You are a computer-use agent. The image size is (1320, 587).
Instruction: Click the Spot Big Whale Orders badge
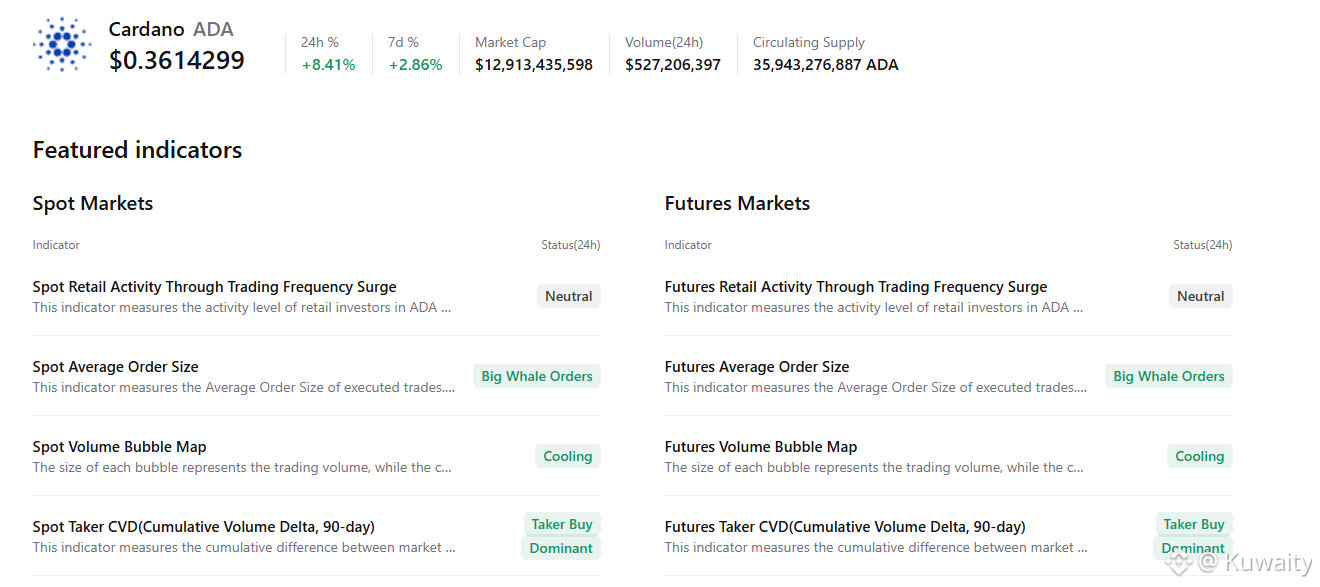(x=536, y=376)
